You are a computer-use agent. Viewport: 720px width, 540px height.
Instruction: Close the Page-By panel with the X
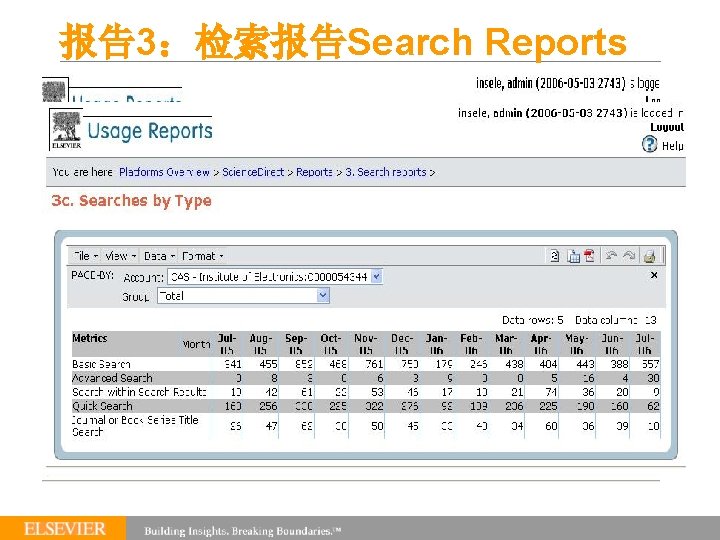[654, 275]
